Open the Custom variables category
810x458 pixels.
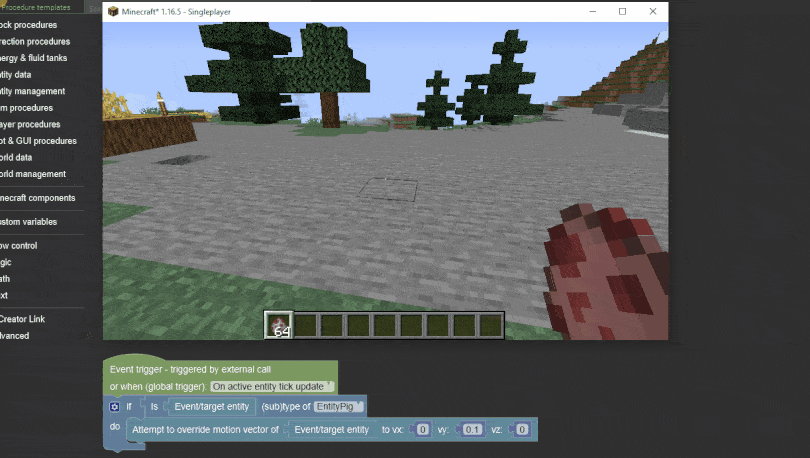point(28,222)
